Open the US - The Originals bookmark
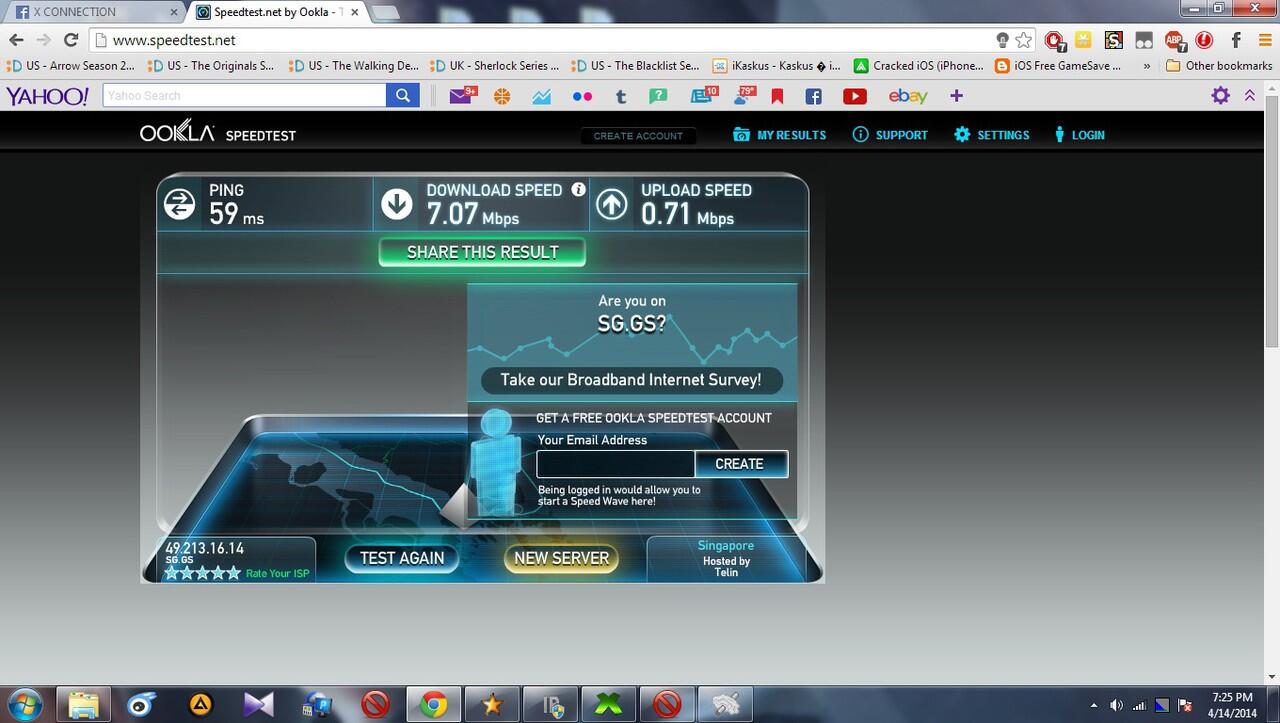 click(x=211, y=66)
